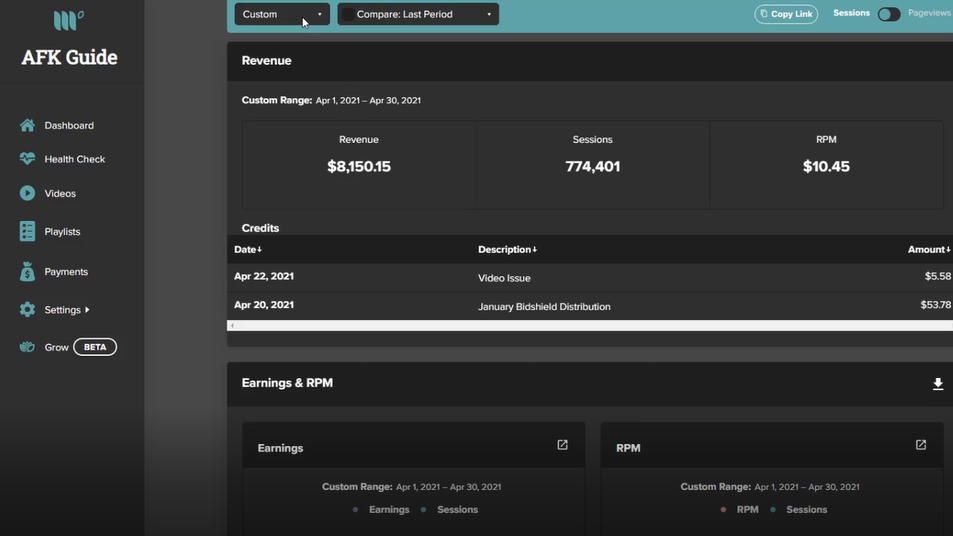Click the $5.58 credit amount
Screen dimensions: 953x536
pyautogui.click(x=937, y=276)
